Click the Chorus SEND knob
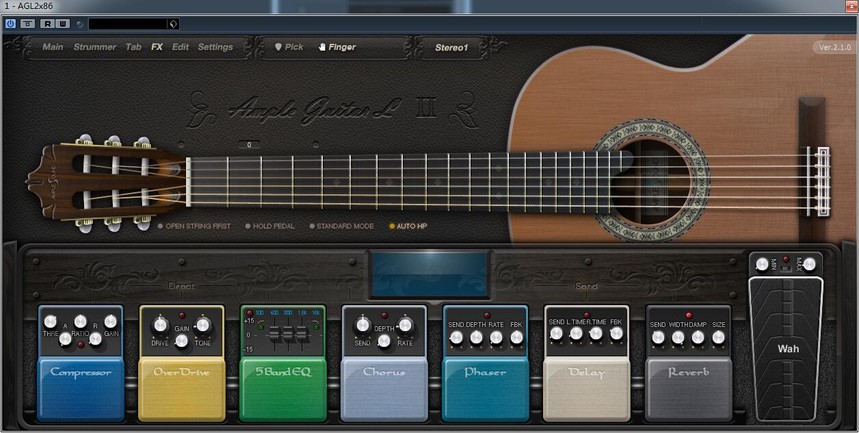Viewport: 859px width, 433px height. (x=363, y=325)
